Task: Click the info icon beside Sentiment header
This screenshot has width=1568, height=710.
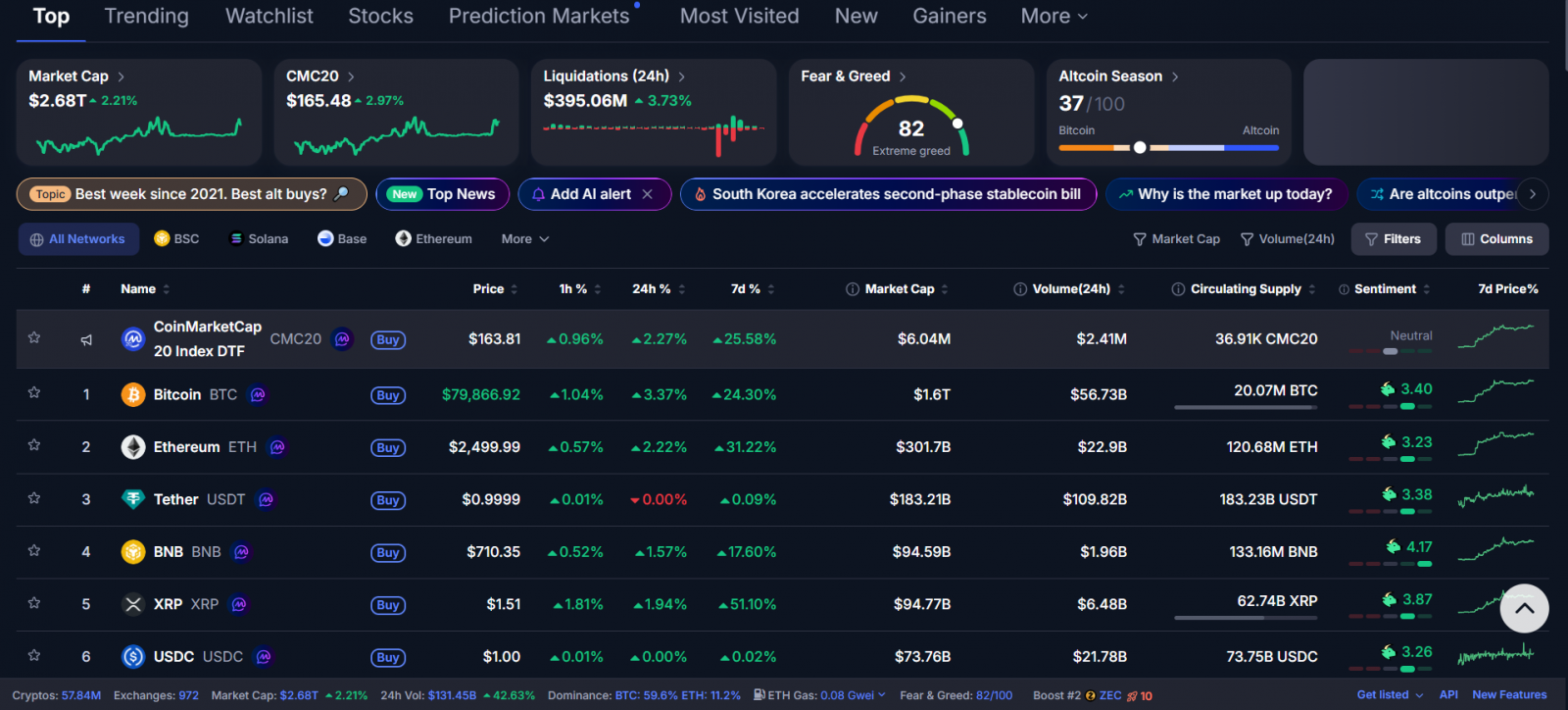Action: tap(1344, 289)
